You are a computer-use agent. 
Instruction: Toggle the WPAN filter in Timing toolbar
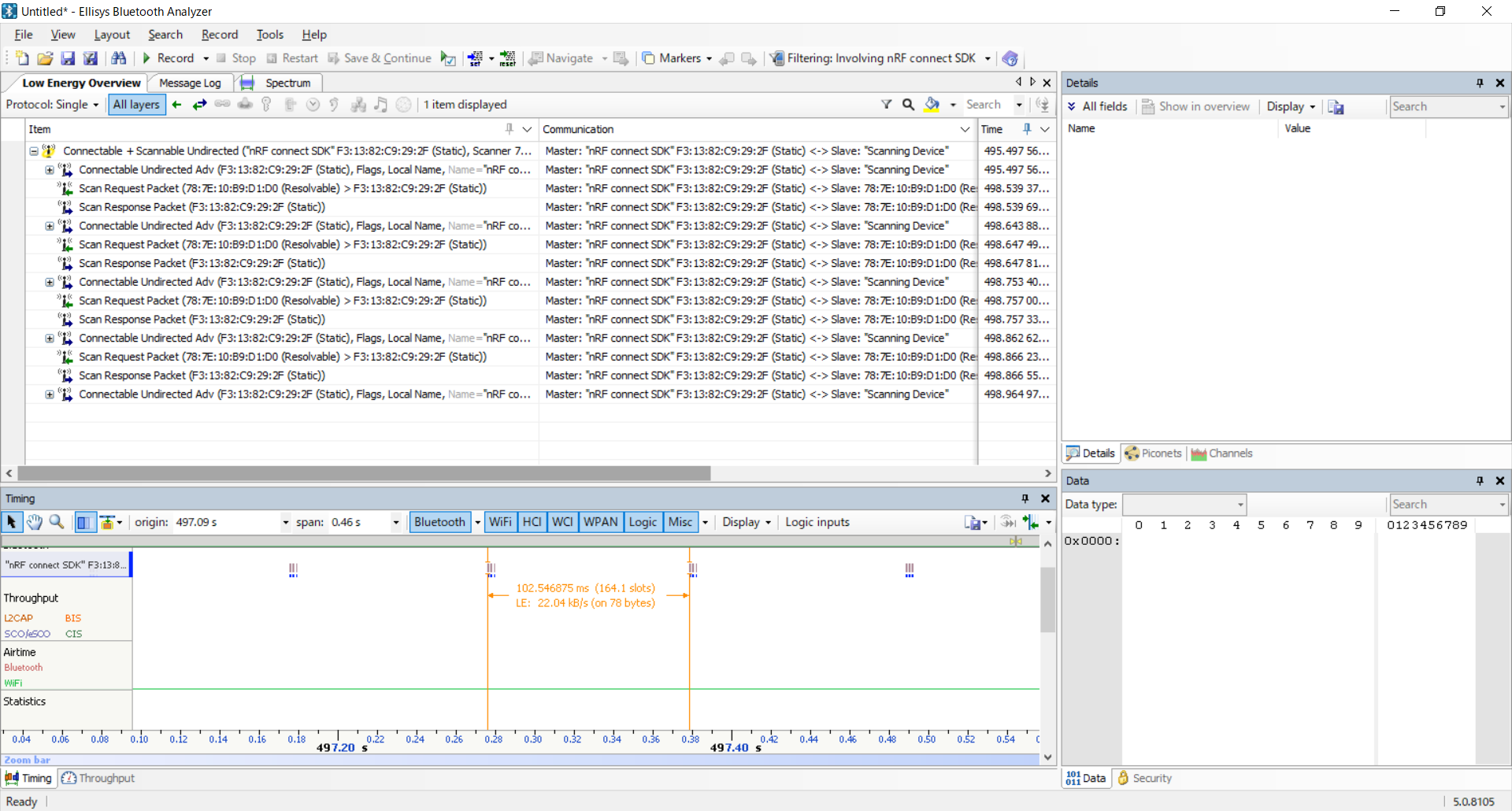pos(601,522)
